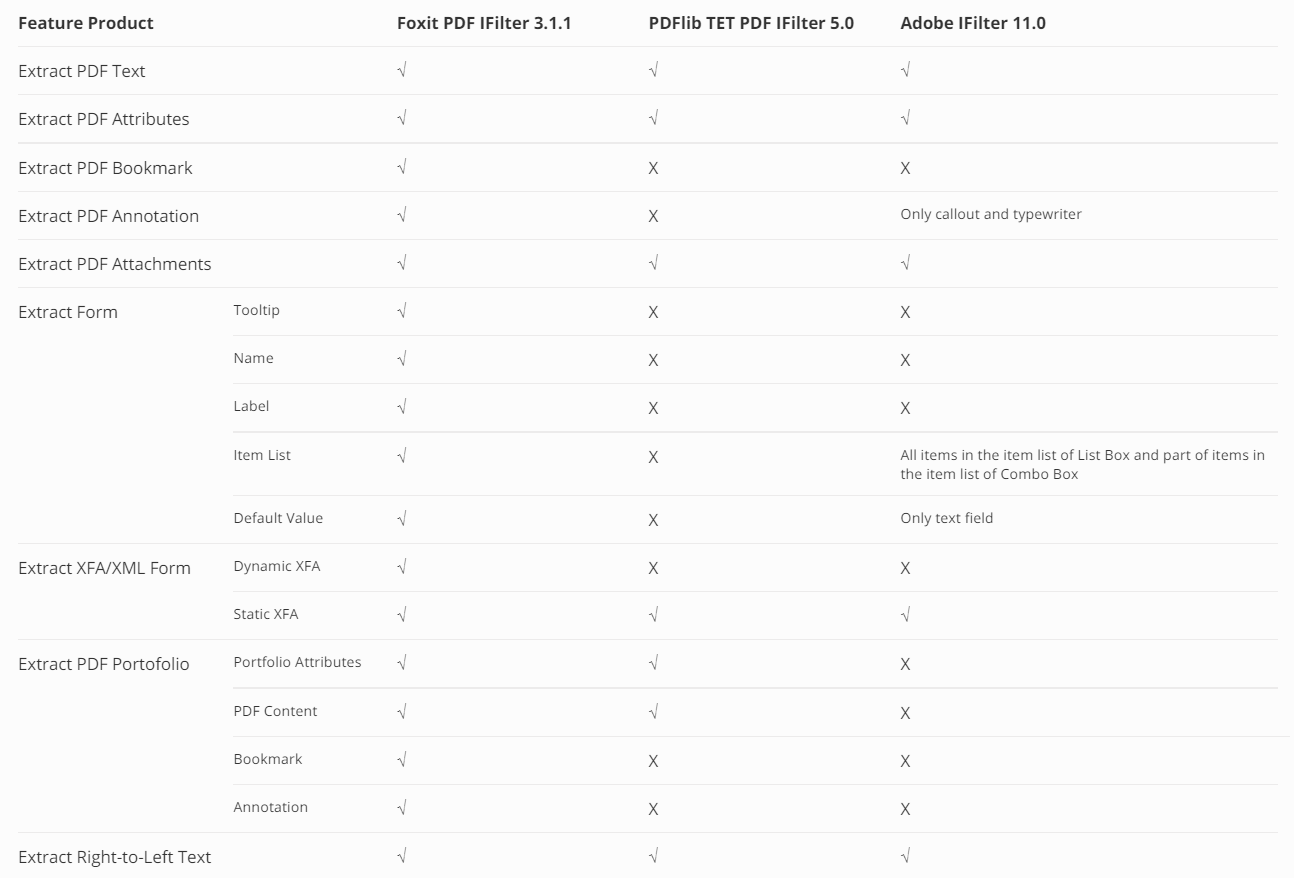Image resolution: width=1294 pixels, height=878 pixels.
Task: Click the 'Only text field' cell text
Action: [946, 518]
